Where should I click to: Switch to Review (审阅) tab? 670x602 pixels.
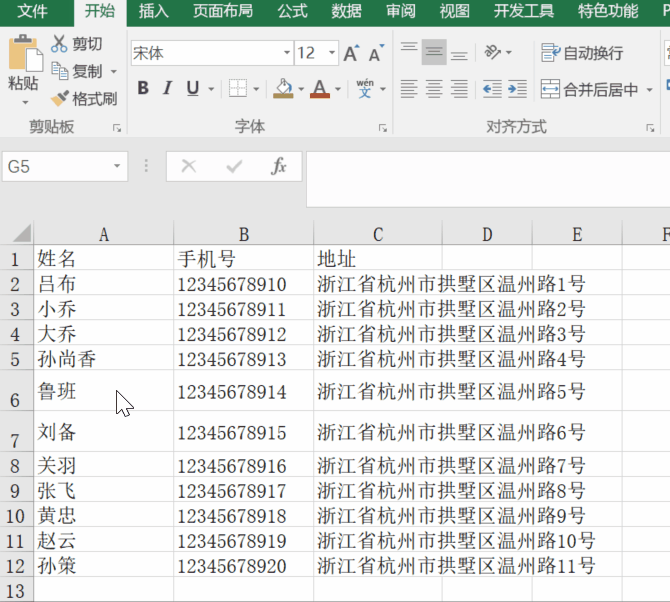[x=401, y=11]
